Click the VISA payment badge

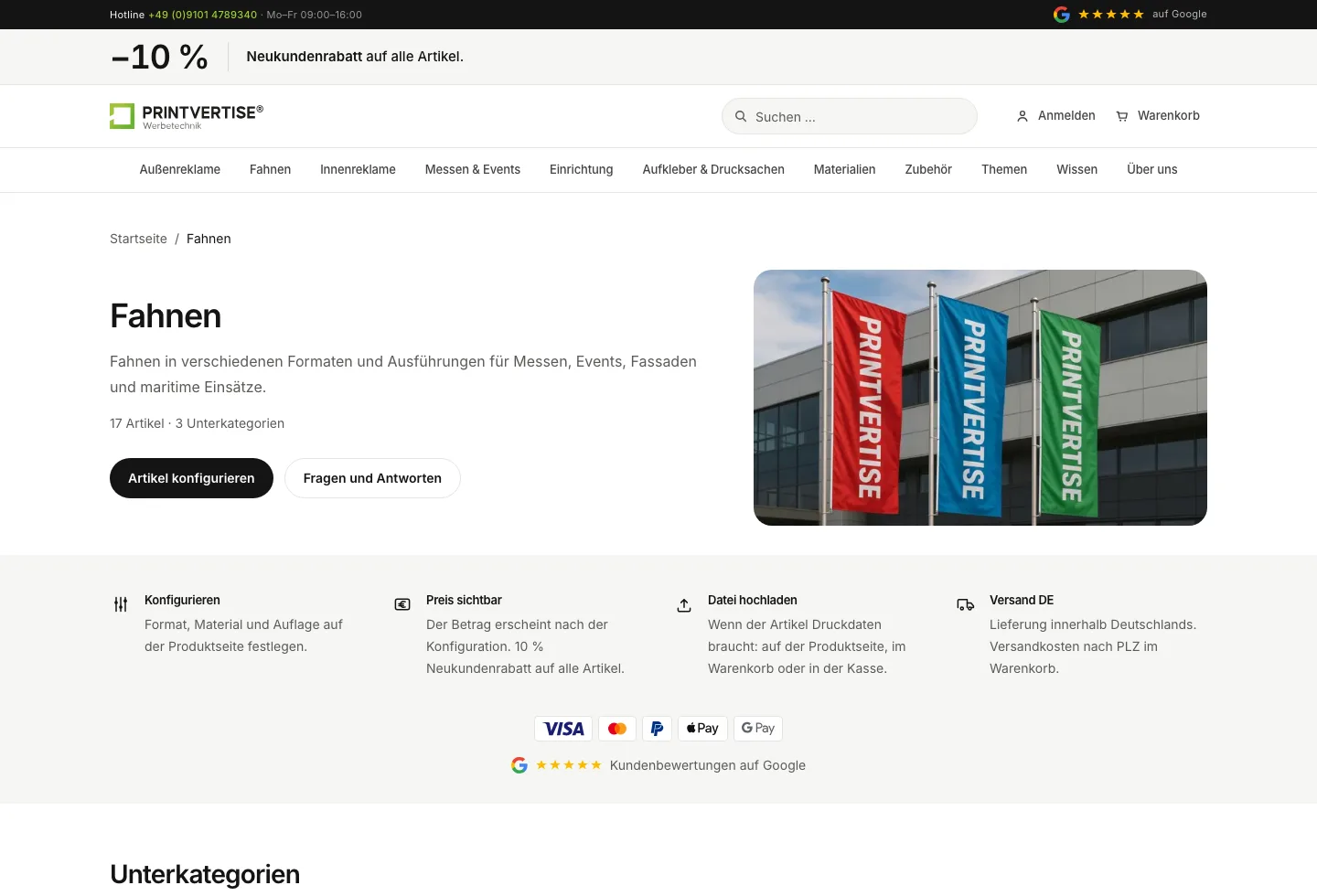click(563, 729)
